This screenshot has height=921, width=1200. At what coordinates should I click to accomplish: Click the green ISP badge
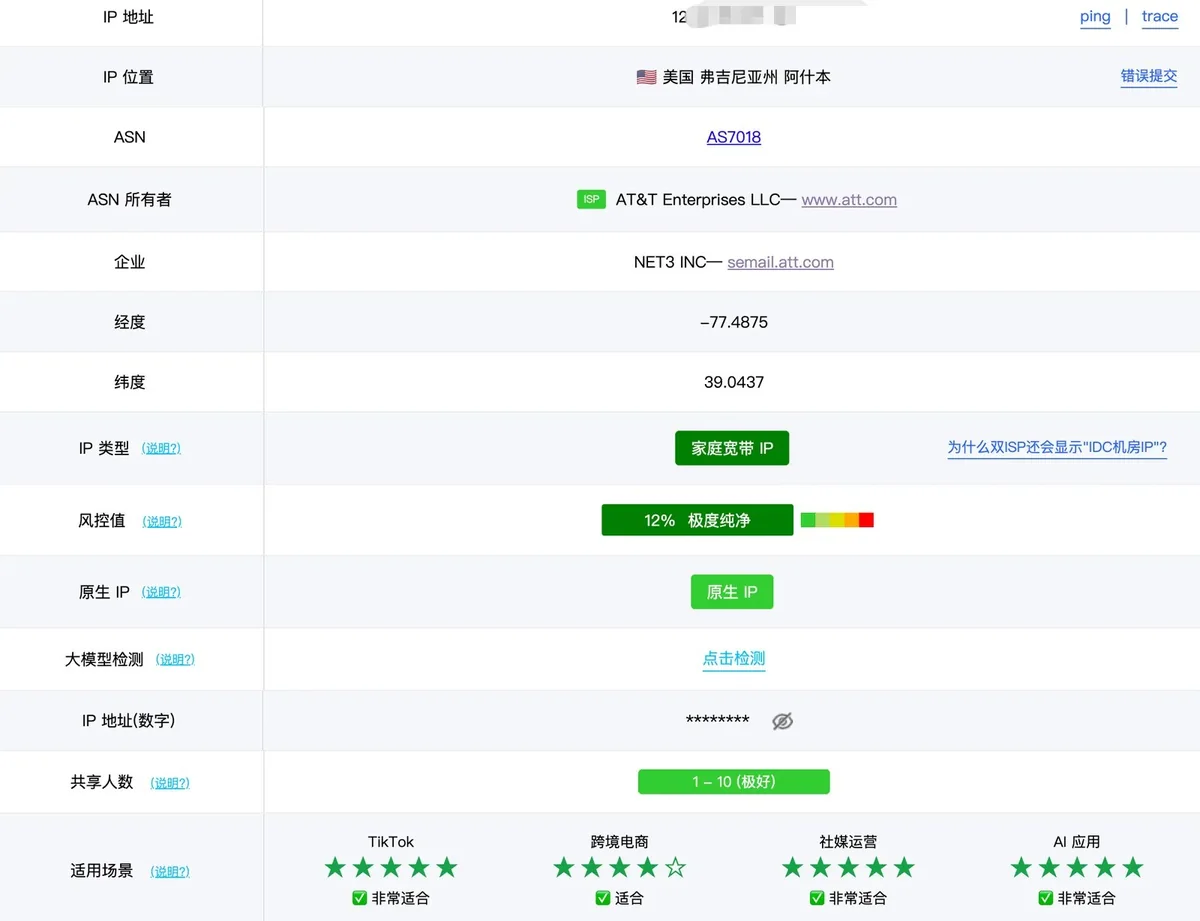click(x=591, y=199)
